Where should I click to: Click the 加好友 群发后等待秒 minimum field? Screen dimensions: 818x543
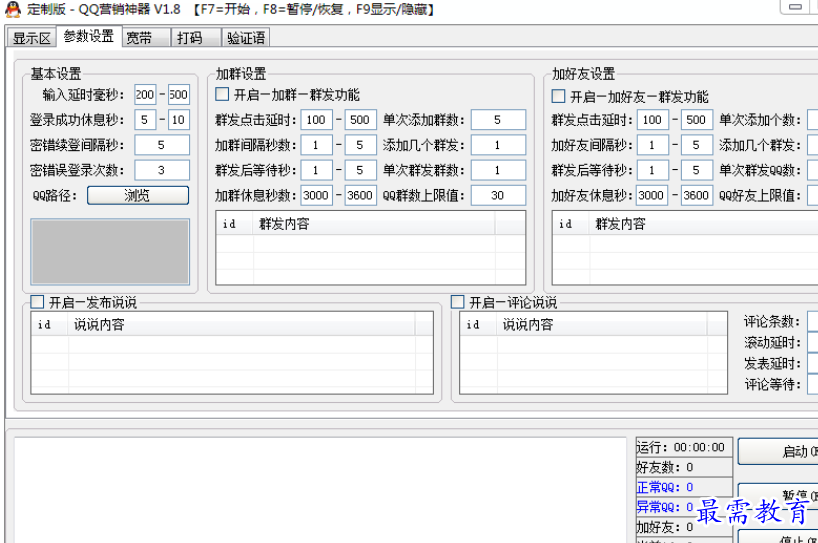[652, 170]
